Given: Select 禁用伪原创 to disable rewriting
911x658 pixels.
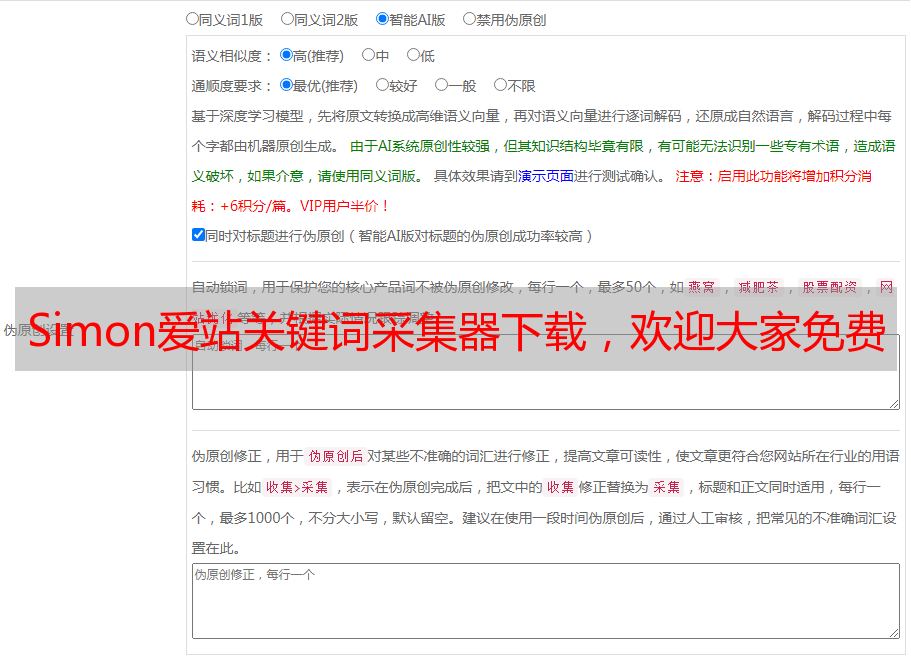Looking at the screenshot, I should [469, 19].
